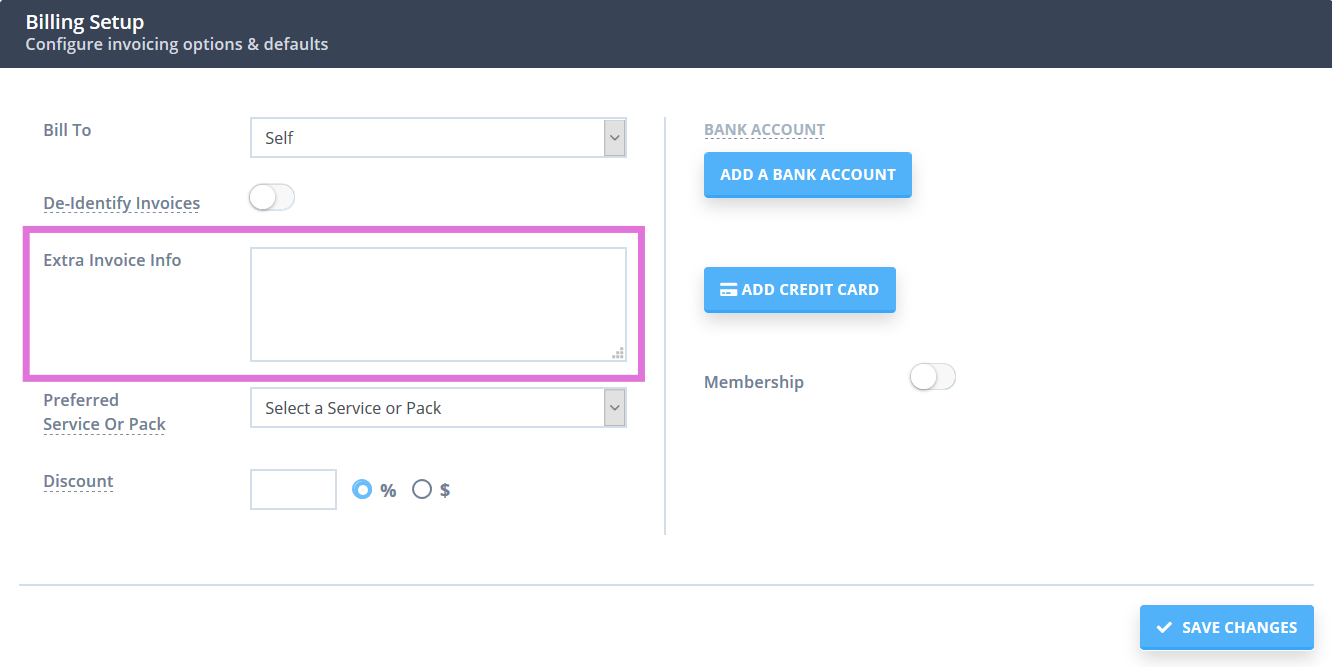This screenshot has width=1332, height=667.
Task: Click the resize grip on Extra Invoice Info box
Action: click(618, 352)
